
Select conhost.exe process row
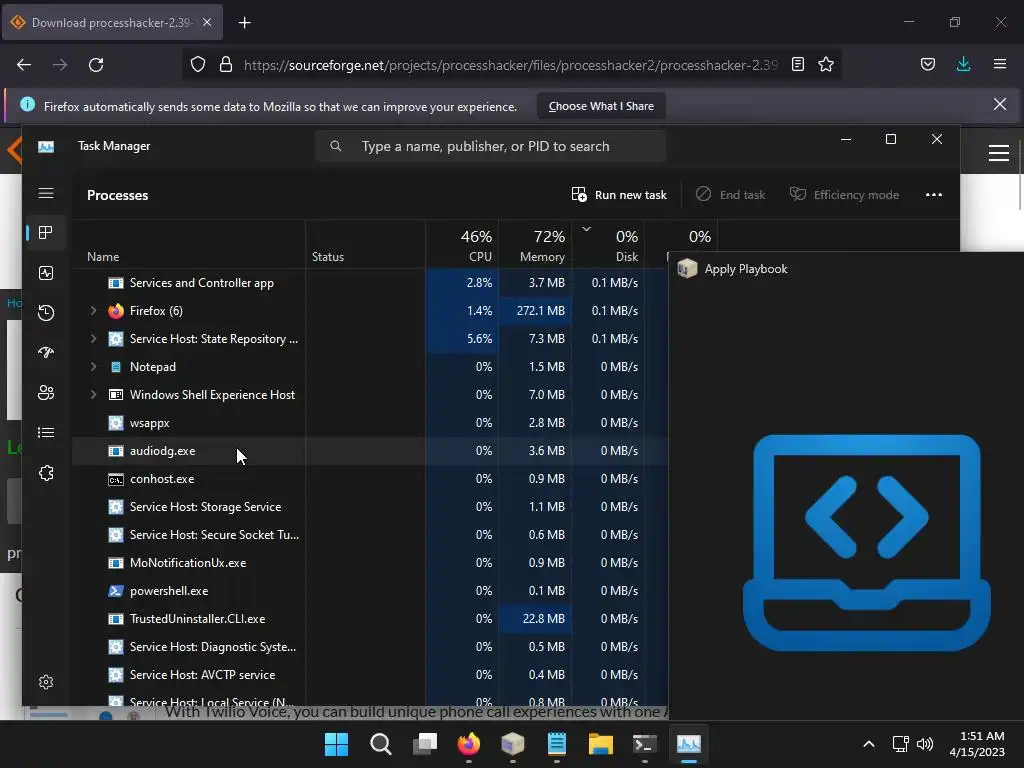click(370, 479)
